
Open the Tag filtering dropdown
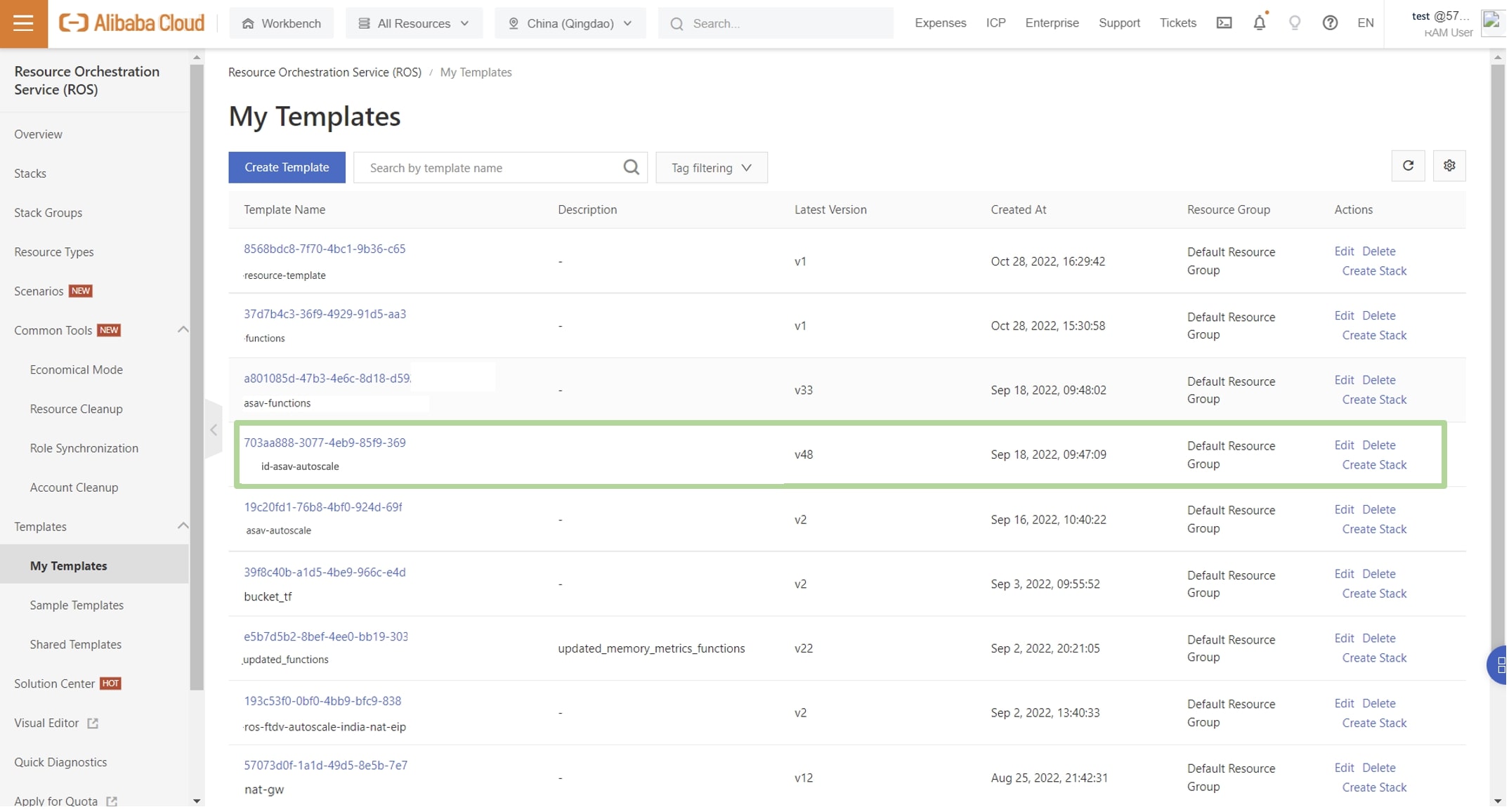click(711, 167)
